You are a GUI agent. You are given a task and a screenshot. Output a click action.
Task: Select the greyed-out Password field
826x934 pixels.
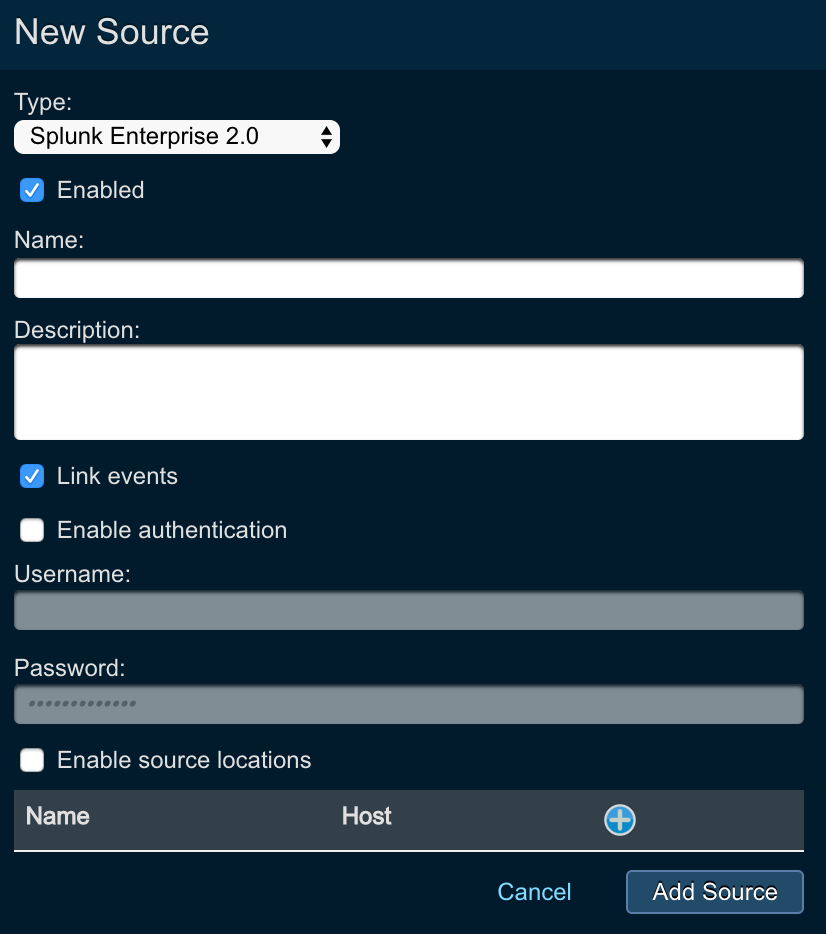tap(408, 704)
